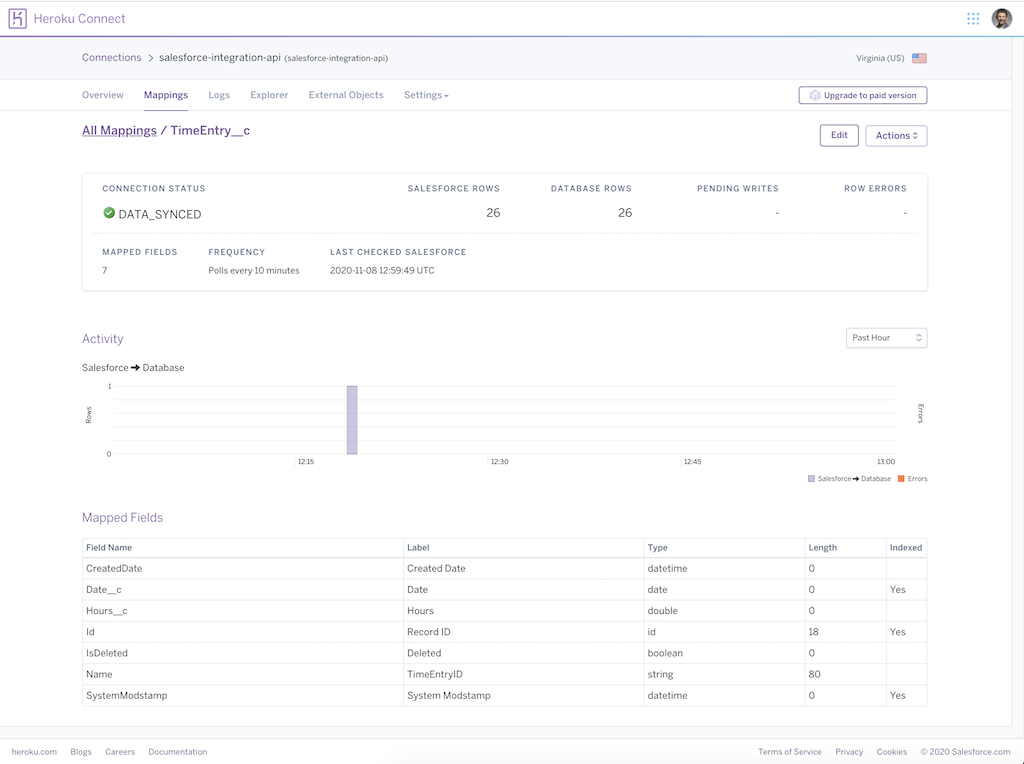Image resolution: width=1024 pixels, height=764 pixels.
Task: Open the Explorer tab
Action: [269, 95]
